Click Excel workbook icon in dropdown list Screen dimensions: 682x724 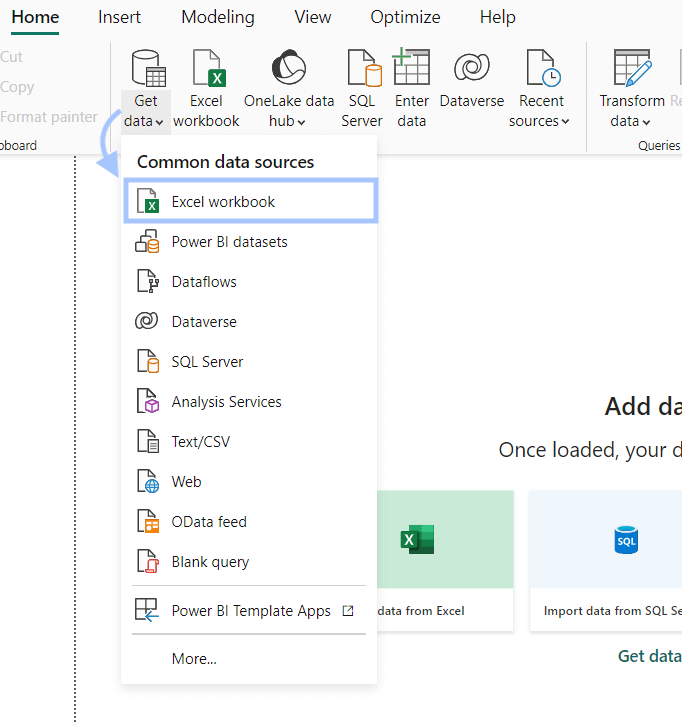tap(148, 201)
